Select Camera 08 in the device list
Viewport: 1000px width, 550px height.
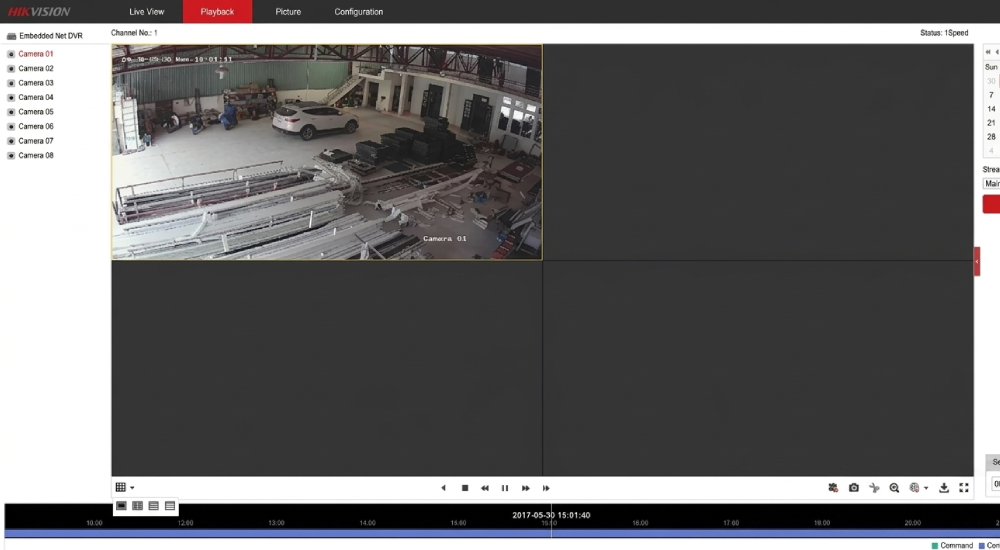pos(36,156)
